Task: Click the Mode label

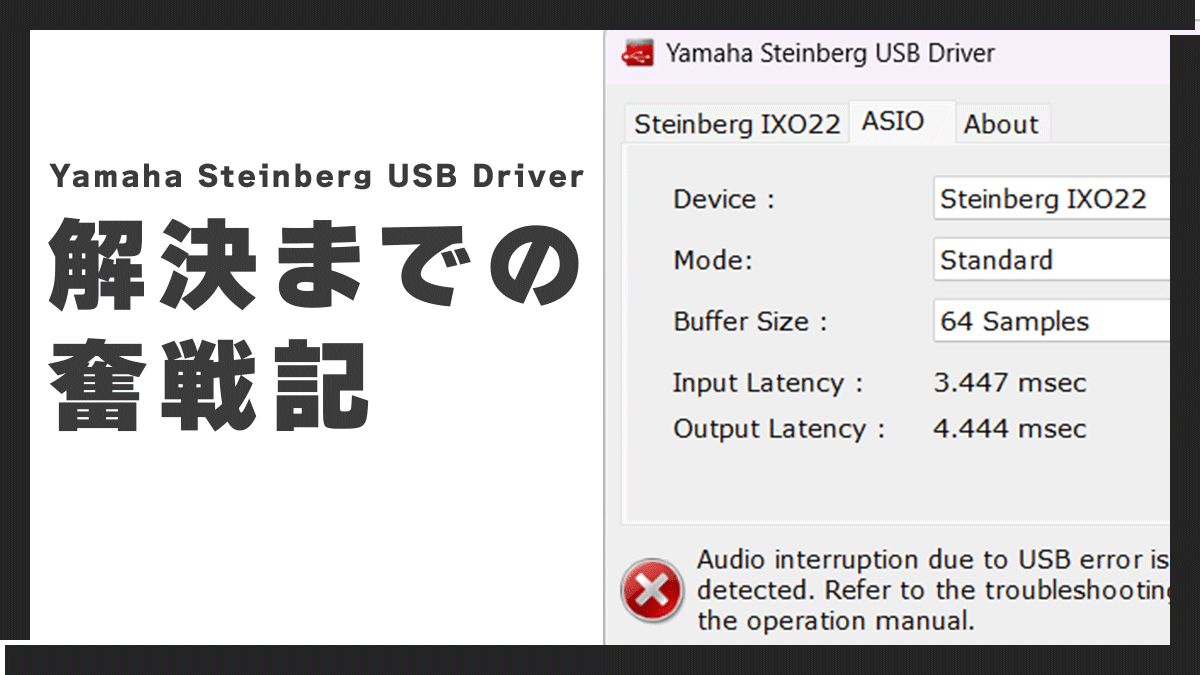Action: click(x=712, y=260)
